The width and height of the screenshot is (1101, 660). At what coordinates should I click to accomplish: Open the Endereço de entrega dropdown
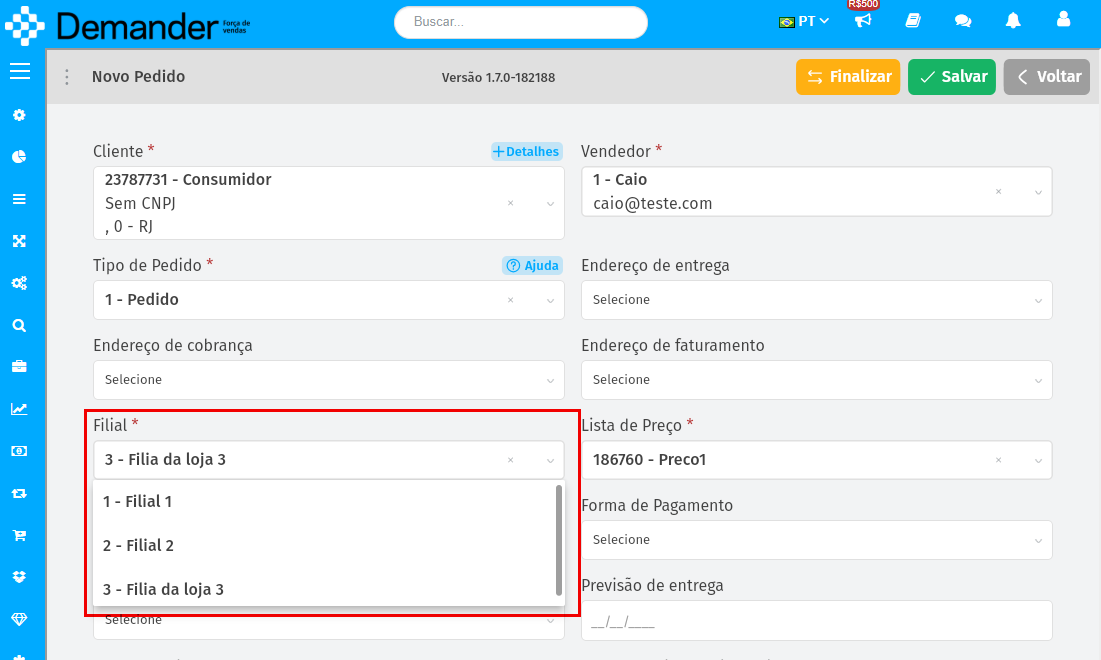[817, 300]
